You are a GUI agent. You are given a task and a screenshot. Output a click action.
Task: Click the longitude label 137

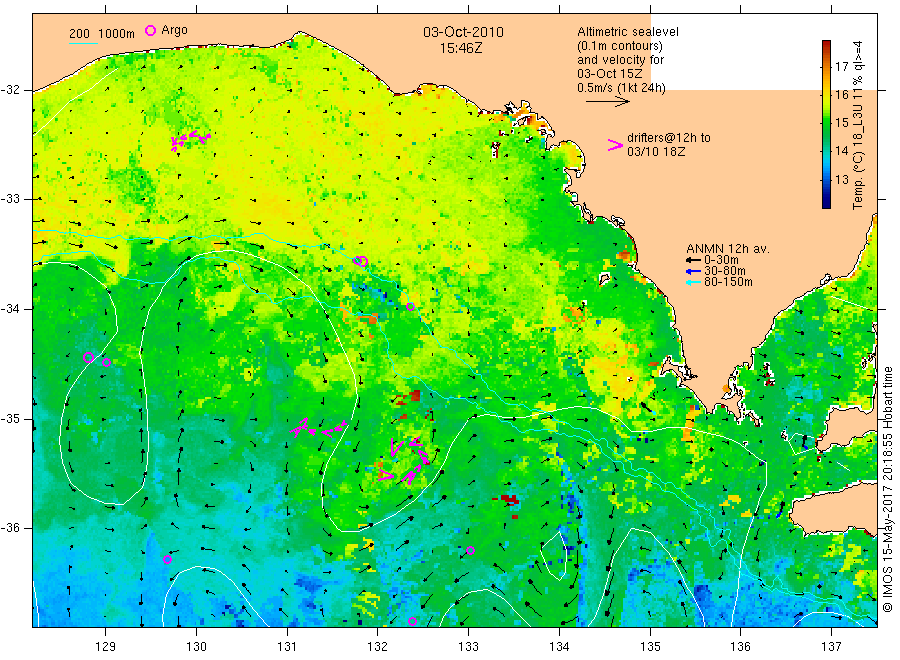pyautogui.click(x=831, y=647)
